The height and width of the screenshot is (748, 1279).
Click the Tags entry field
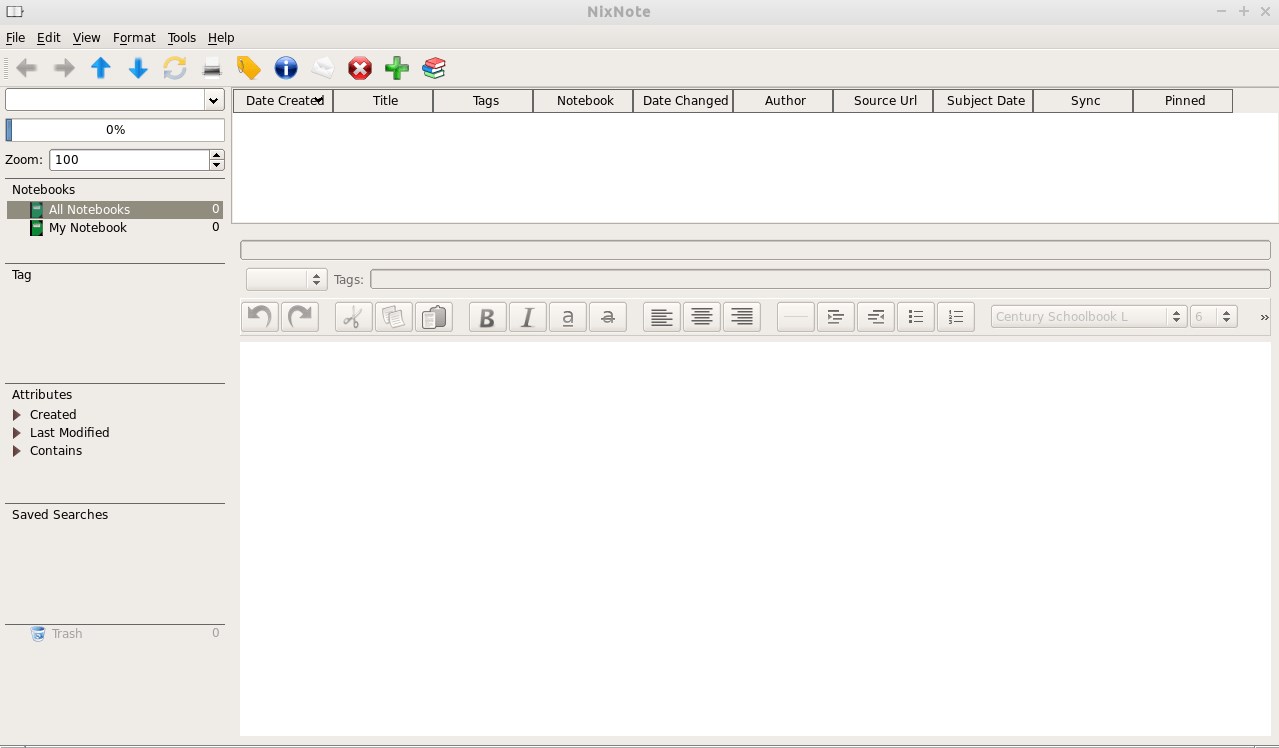tap(820, 280)
